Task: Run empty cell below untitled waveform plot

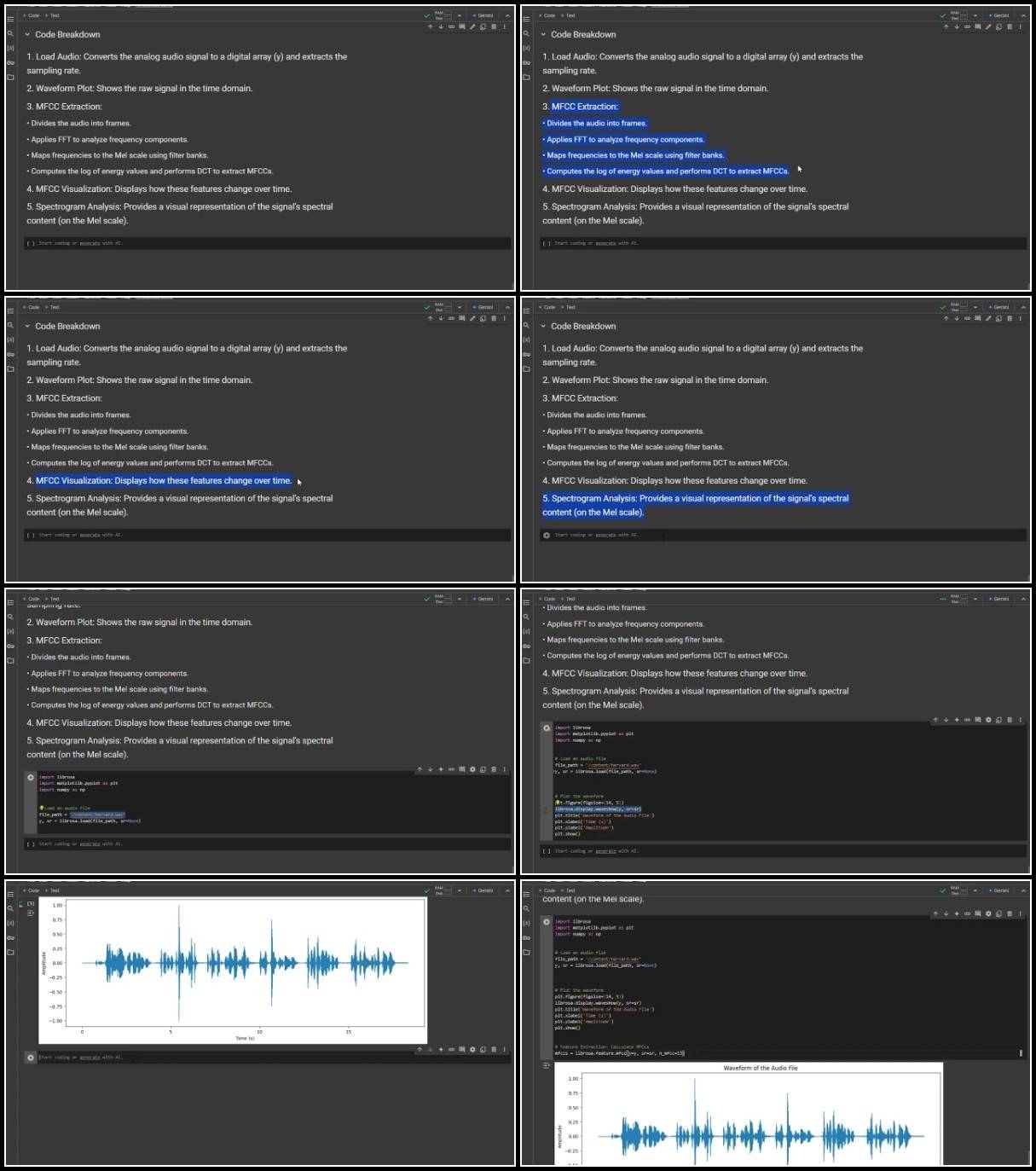Action: [x=31, y=1058]
